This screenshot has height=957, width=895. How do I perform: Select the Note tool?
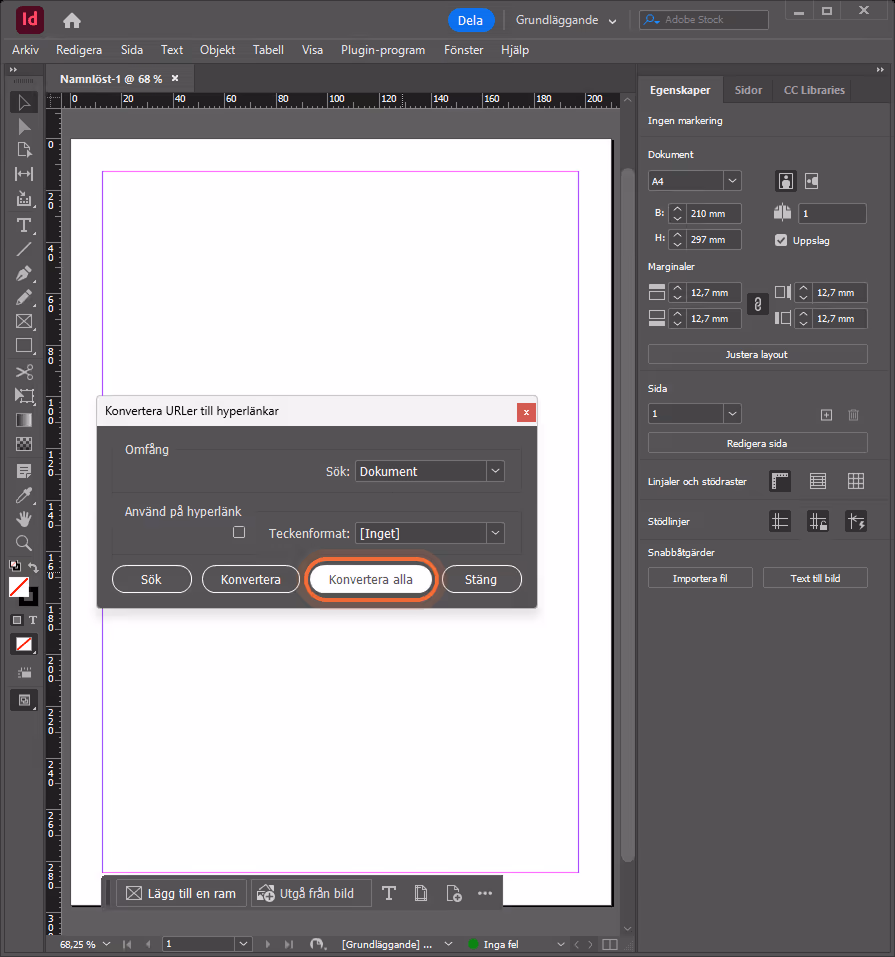[24, 471]
